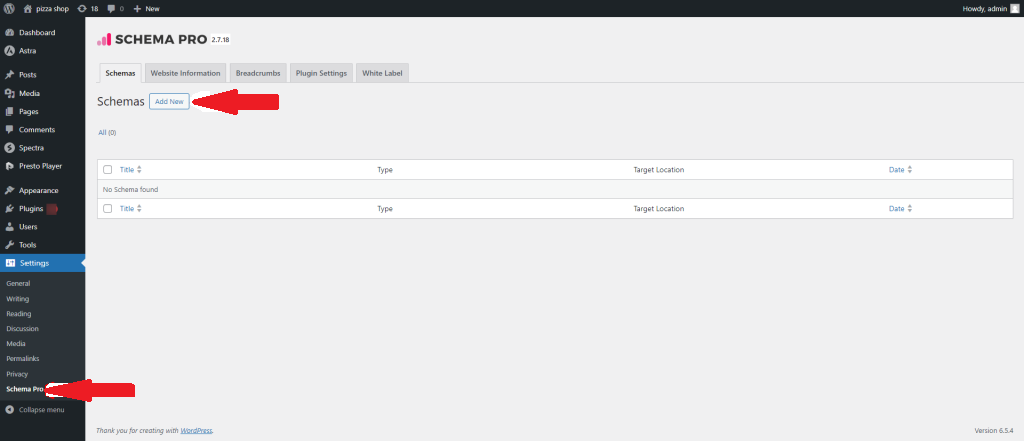Click the Tools wrench icon
Screen dimensions: 1024x441
pos(10,245)
